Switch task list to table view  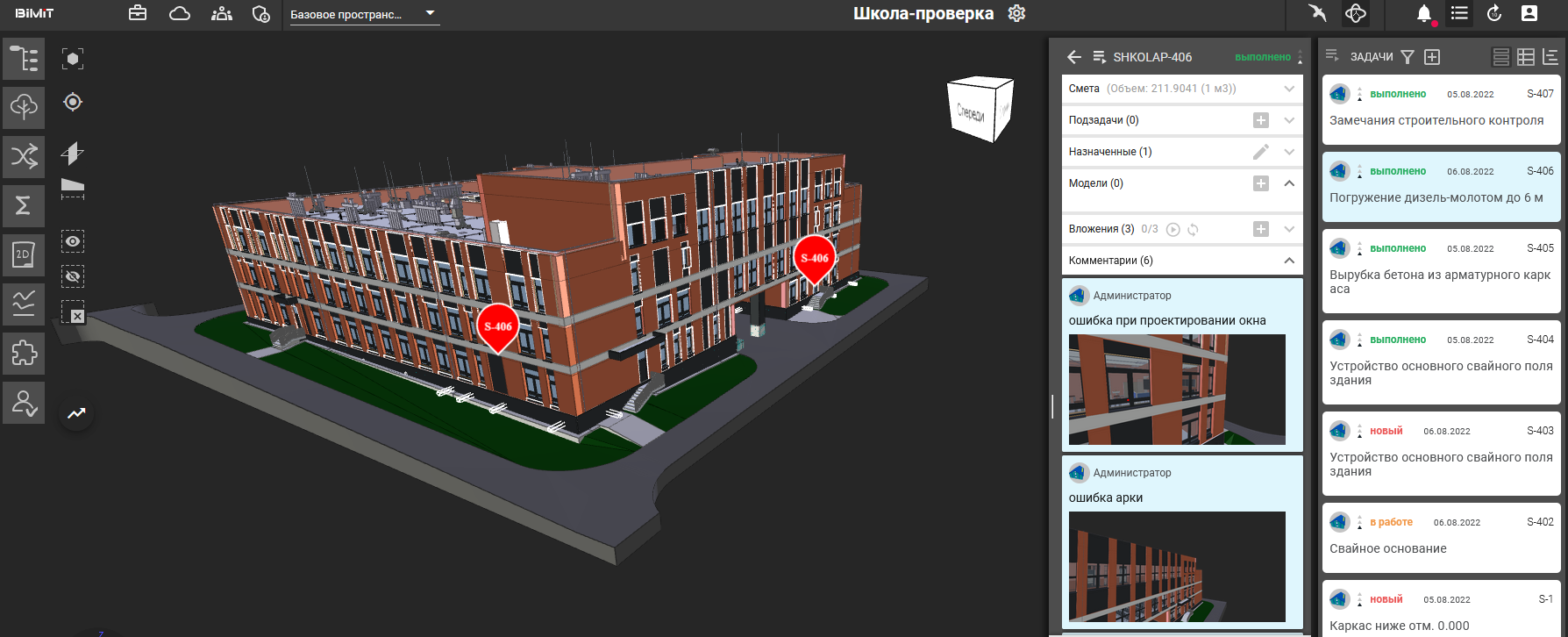click(x=1526, y=57)
